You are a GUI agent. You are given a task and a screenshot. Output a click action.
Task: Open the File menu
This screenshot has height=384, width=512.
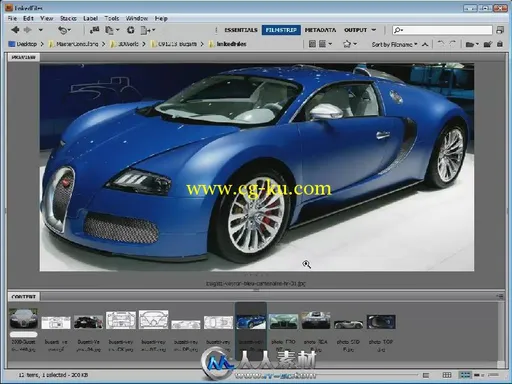click(x=12, y=18)
